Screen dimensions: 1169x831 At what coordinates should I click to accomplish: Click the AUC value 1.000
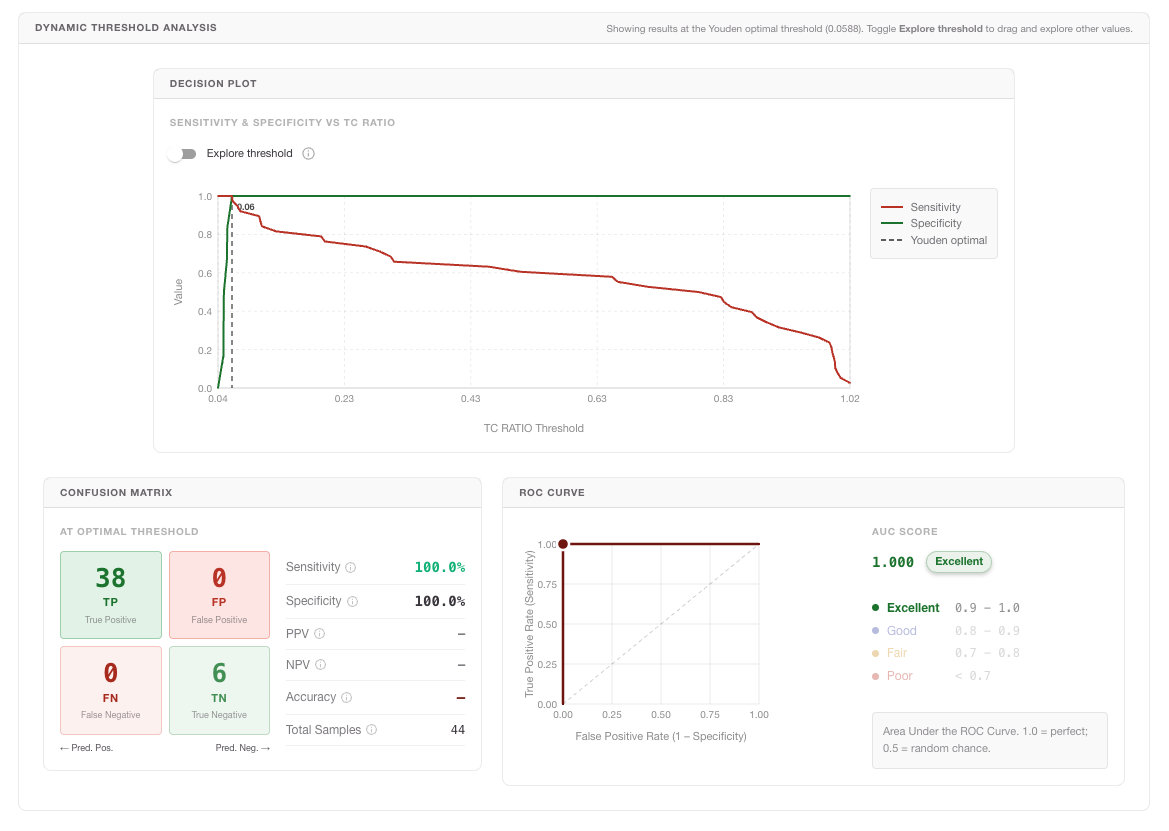tap(892, 563)
